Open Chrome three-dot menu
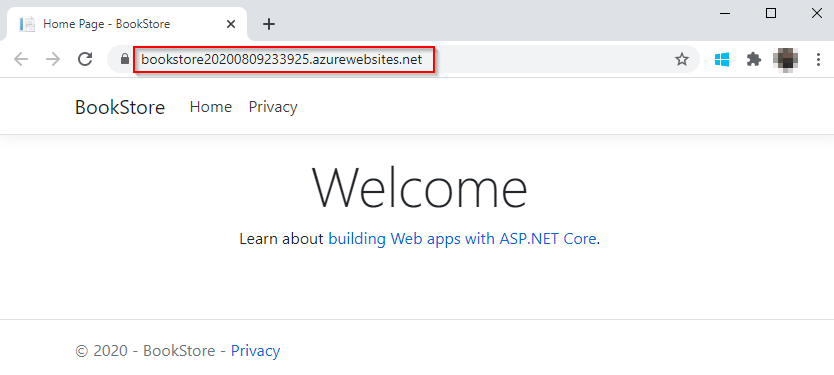This screenshot has height=375, width=834. tap(819, 60)
